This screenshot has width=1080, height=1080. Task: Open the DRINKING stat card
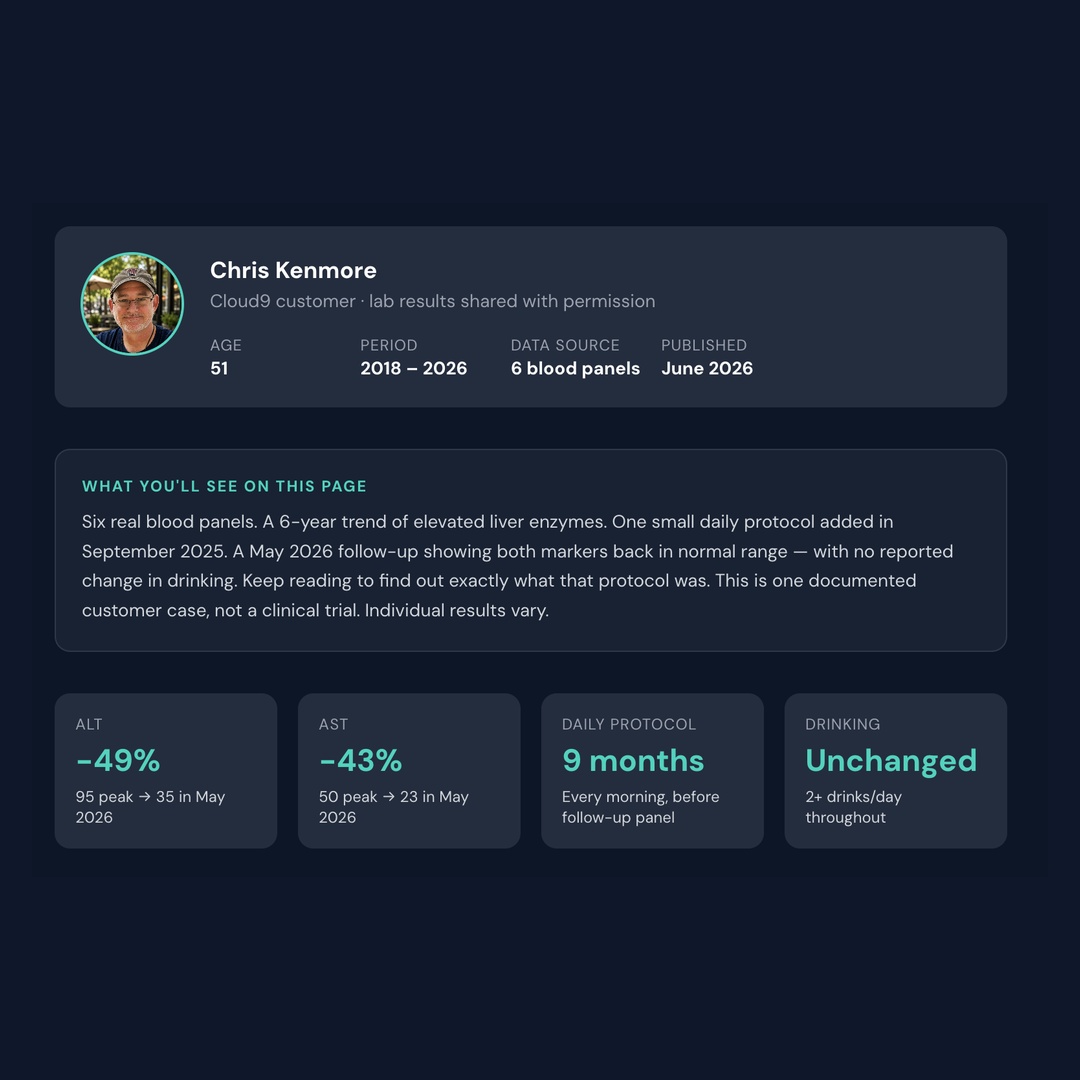coord(895,771)
